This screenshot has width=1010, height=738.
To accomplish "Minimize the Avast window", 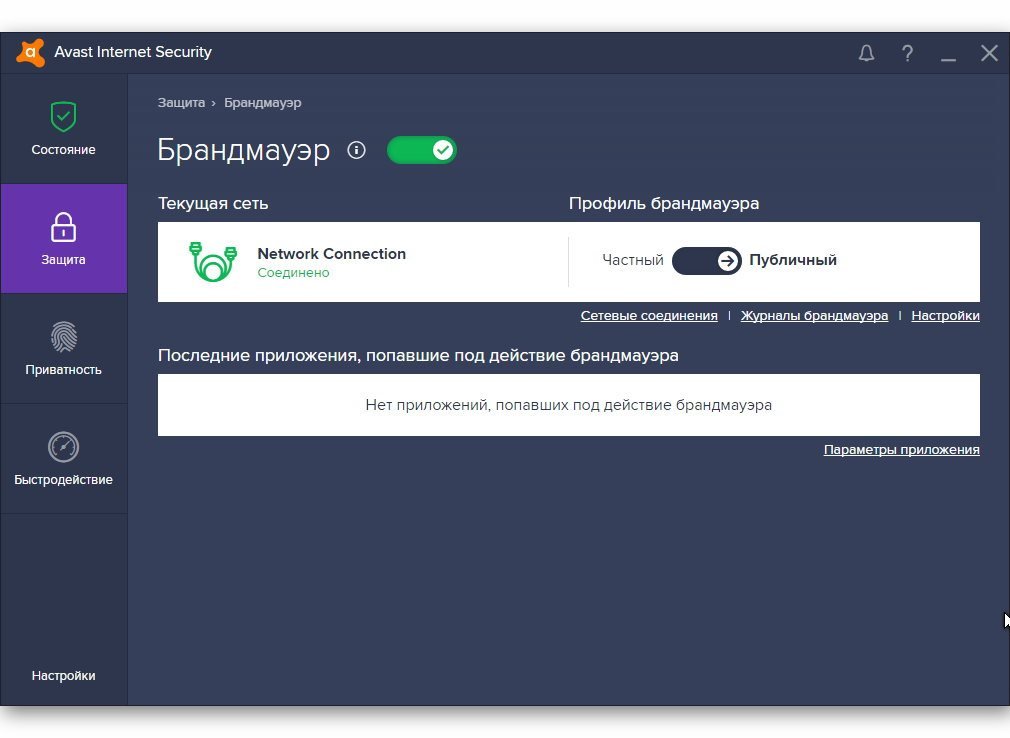I will click(948, 59).
